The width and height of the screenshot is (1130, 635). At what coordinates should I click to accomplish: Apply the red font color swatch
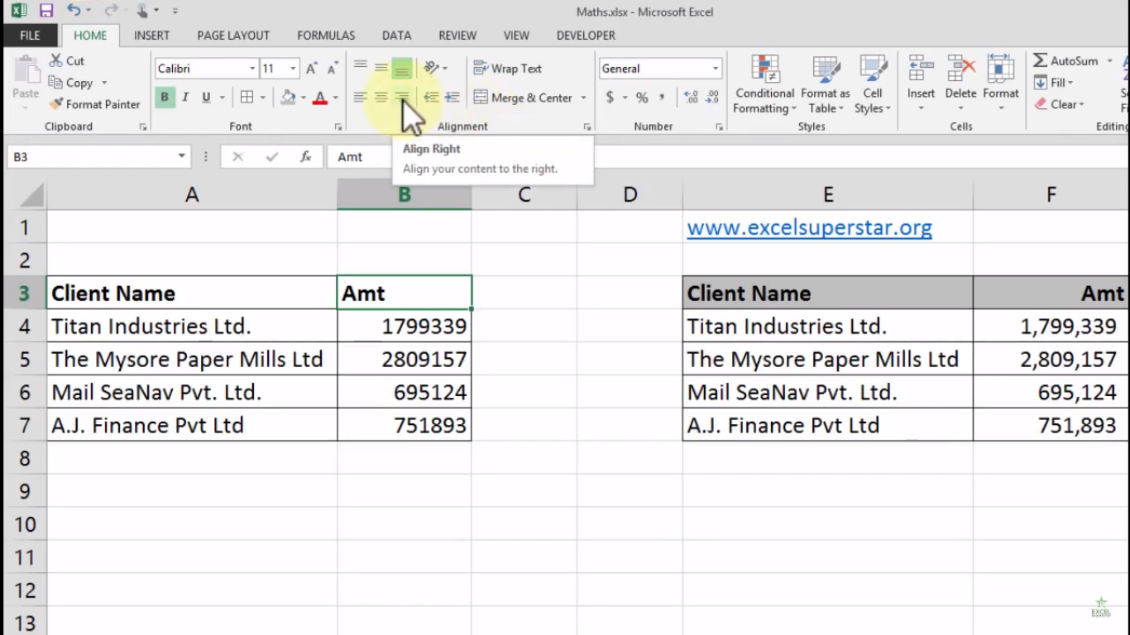click(320, 97)
